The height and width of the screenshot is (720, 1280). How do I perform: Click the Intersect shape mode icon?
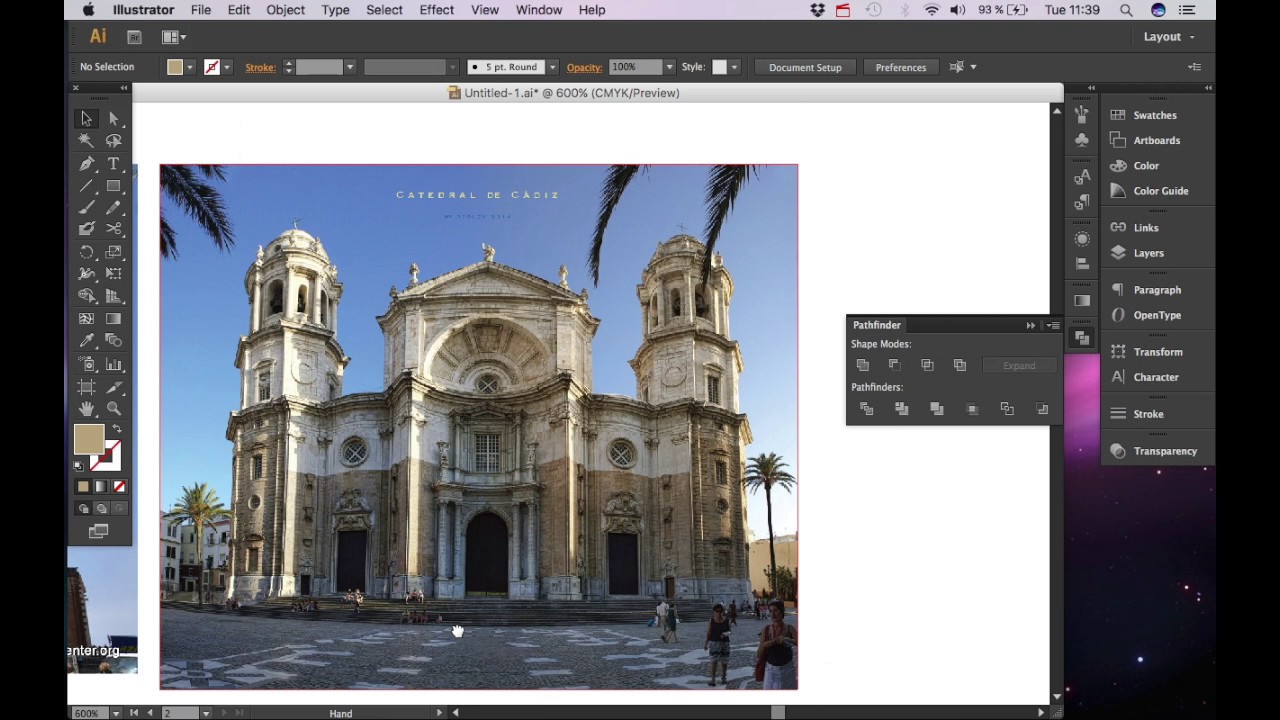928,366
